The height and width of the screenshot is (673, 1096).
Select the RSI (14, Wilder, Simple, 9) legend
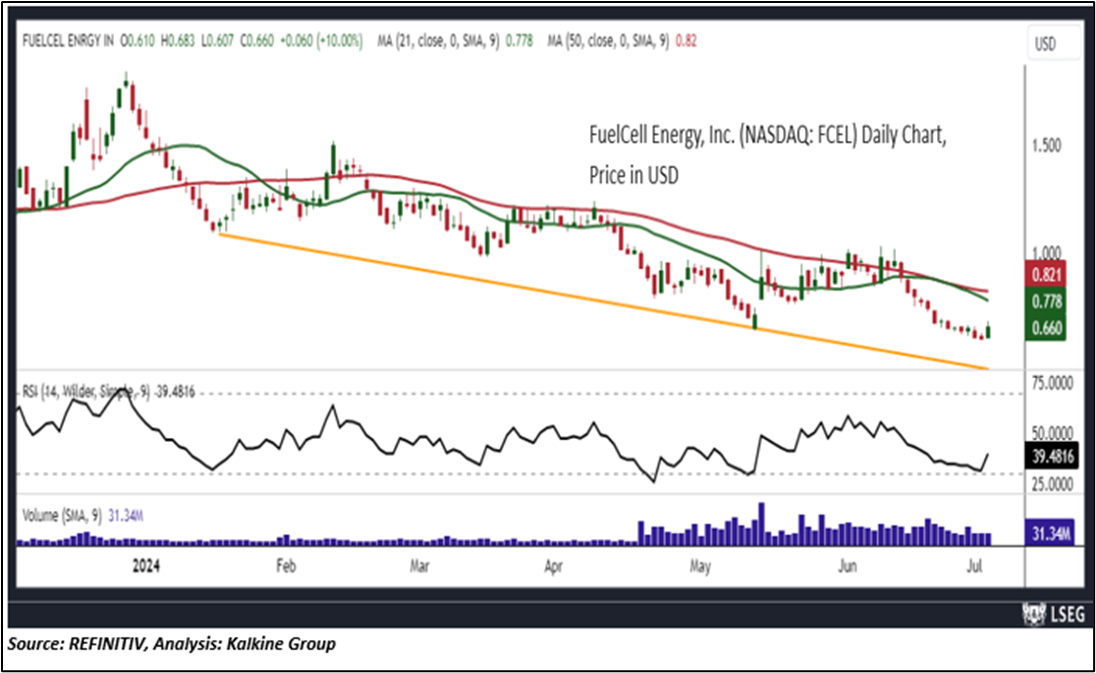pyautogui.click(x=108, y=392)
